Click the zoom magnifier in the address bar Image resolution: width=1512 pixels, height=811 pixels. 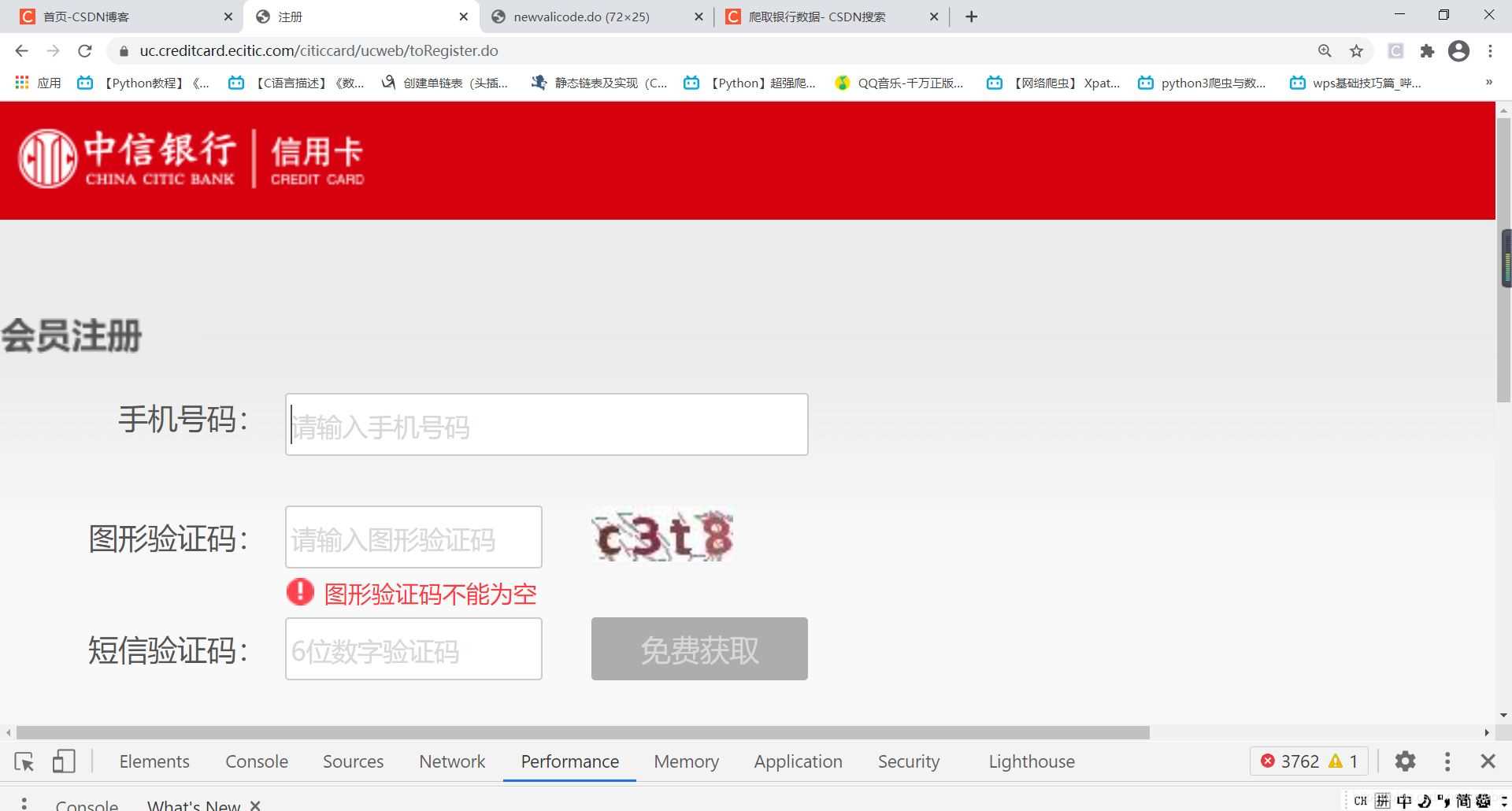coord(1325,50)
